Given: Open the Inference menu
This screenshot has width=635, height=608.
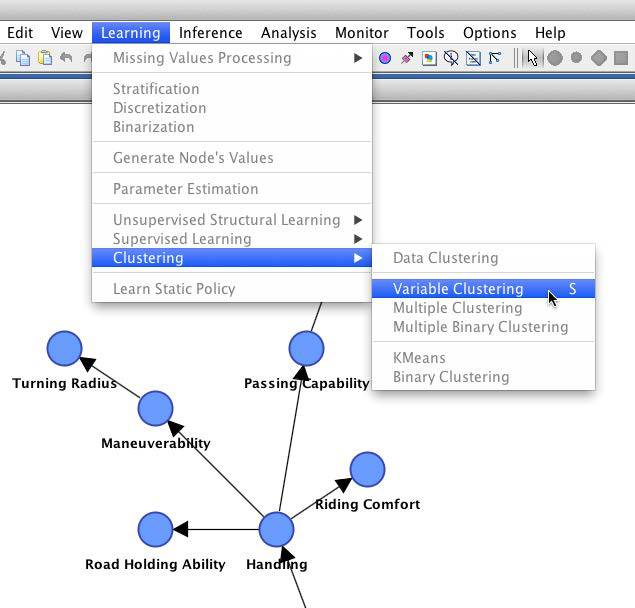Looking at the screenshot, I should (210, 33).
